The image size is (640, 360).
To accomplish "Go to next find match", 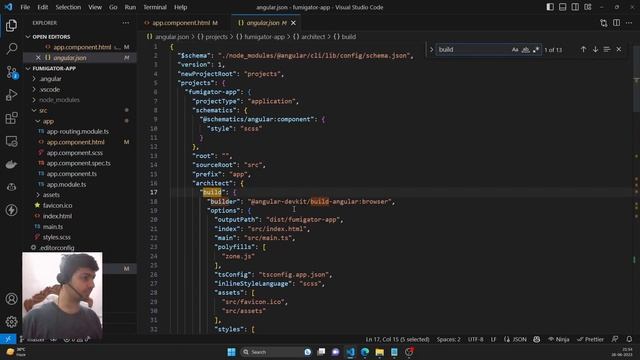I will (596, 49).
